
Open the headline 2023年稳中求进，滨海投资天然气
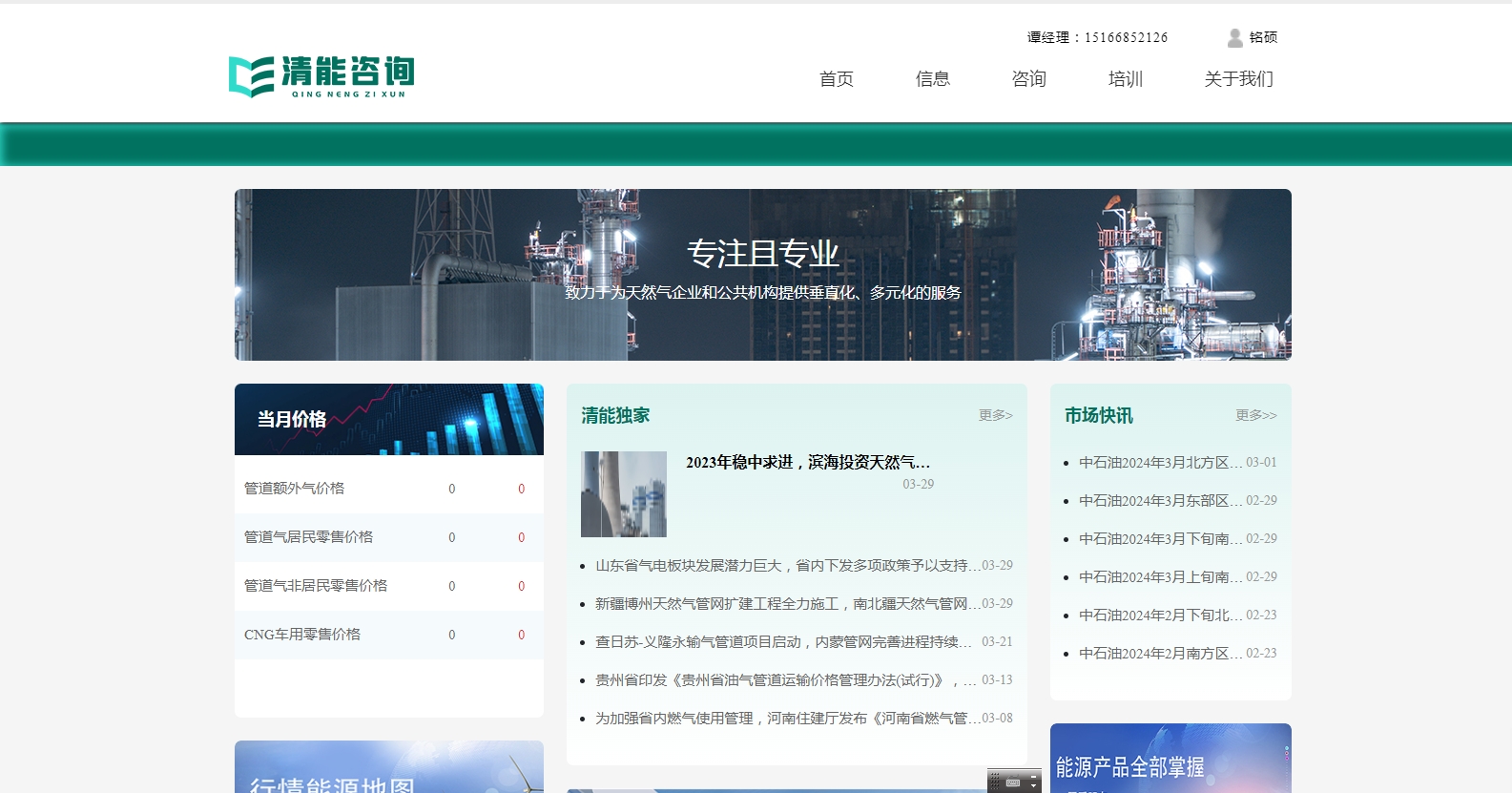(x=807, y=463)
